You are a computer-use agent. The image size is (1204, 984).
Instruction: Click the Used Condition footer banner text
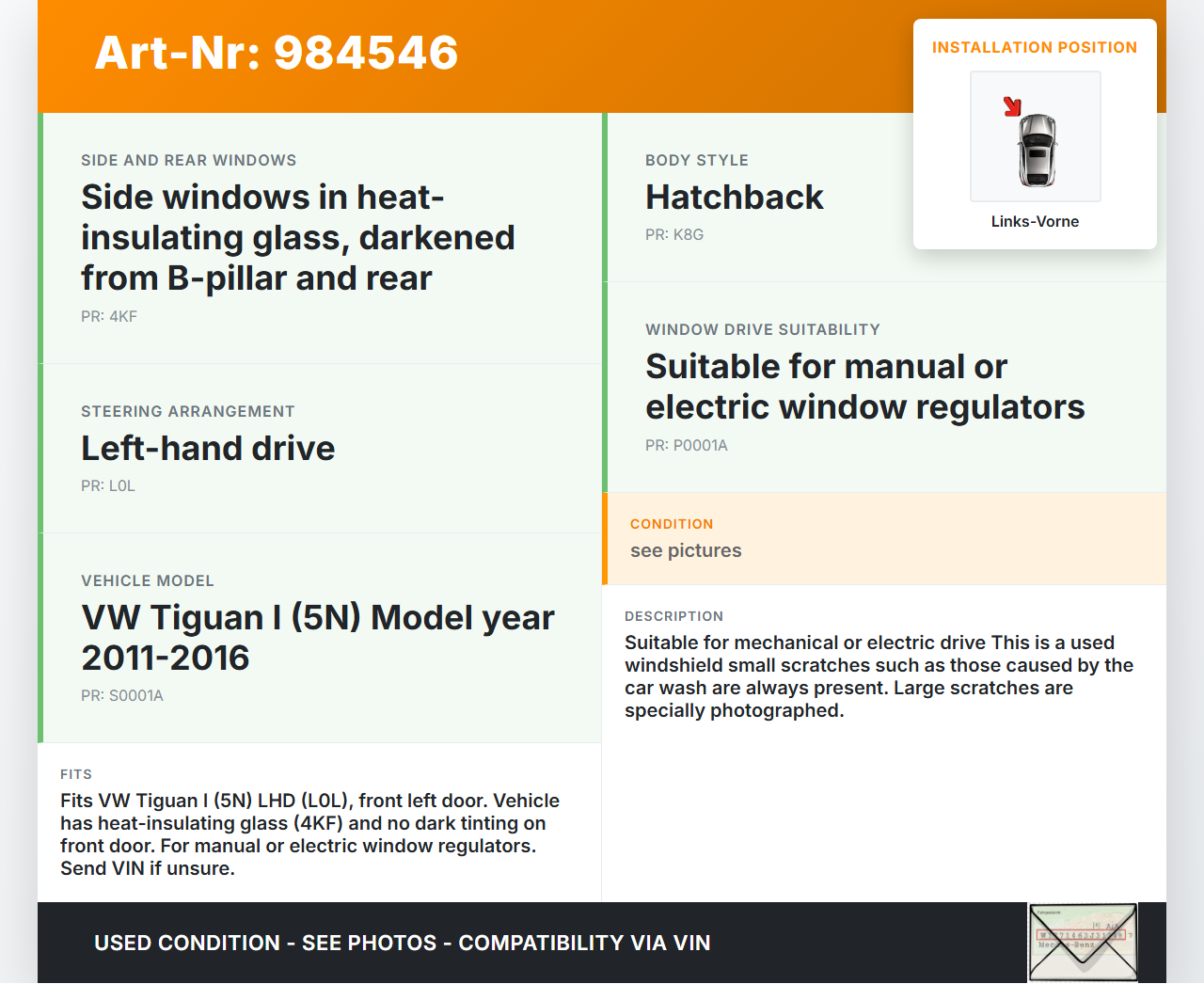coord(402,943)
